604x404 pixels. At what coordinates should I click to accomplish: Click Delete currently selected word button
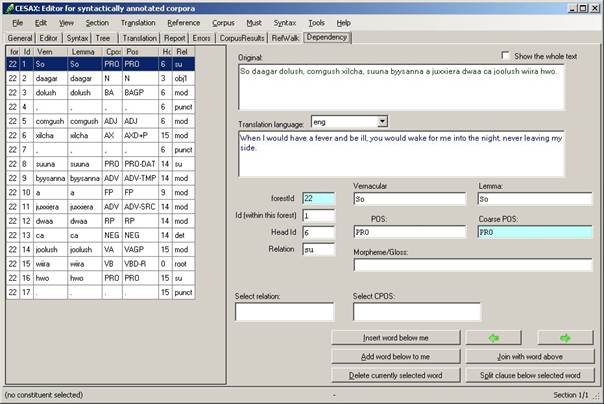395,375
